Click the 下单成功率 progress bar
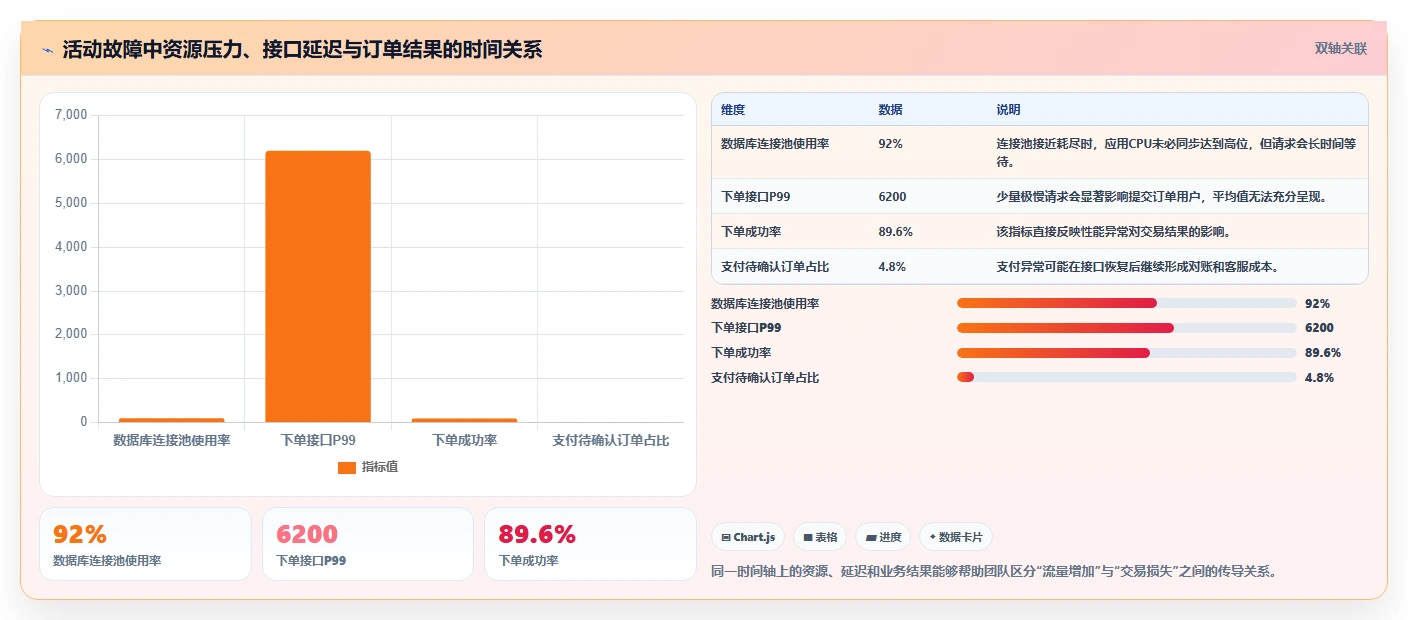The image size is (1408, 620). pyautogui.click(x=1126, y=353)
